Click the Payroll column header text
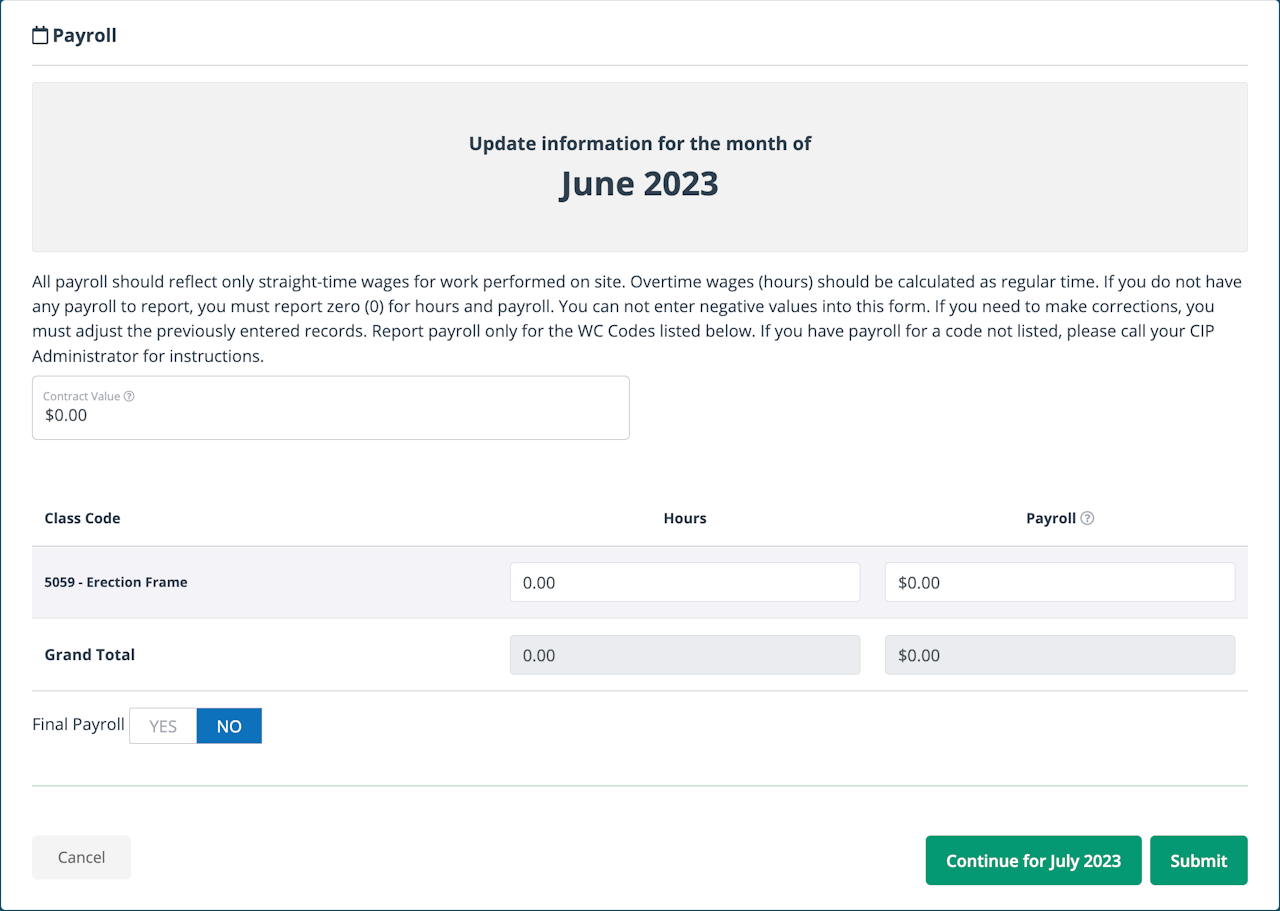 point(1050,518)
